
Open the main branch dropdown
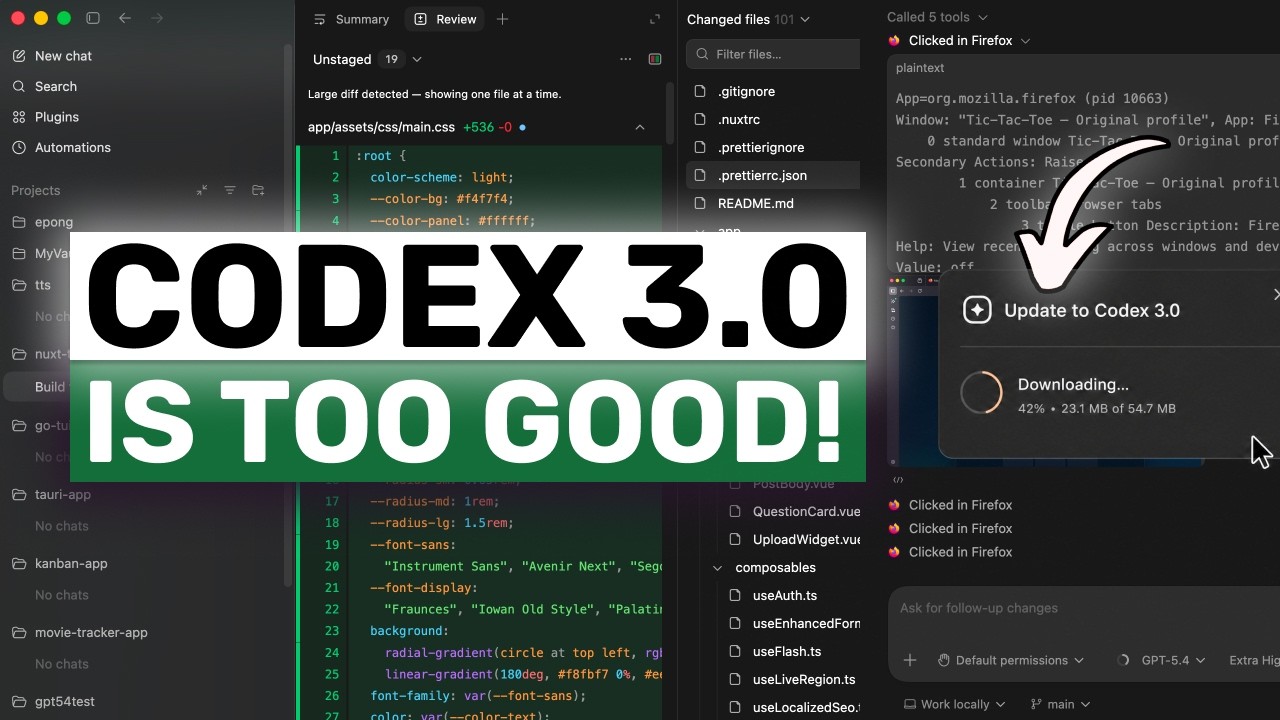tap(1060, 704)
